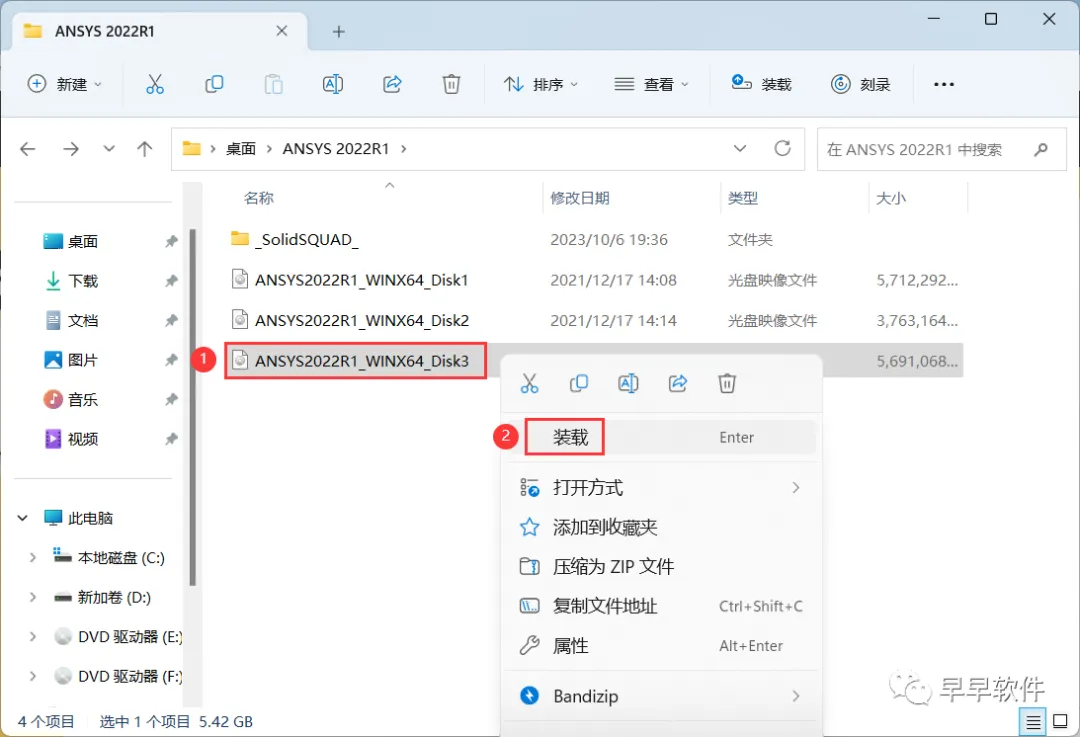This screenshot has width=1080, height=737.
Task: Add a new tab with plus button
Action: tap(338, 32)
